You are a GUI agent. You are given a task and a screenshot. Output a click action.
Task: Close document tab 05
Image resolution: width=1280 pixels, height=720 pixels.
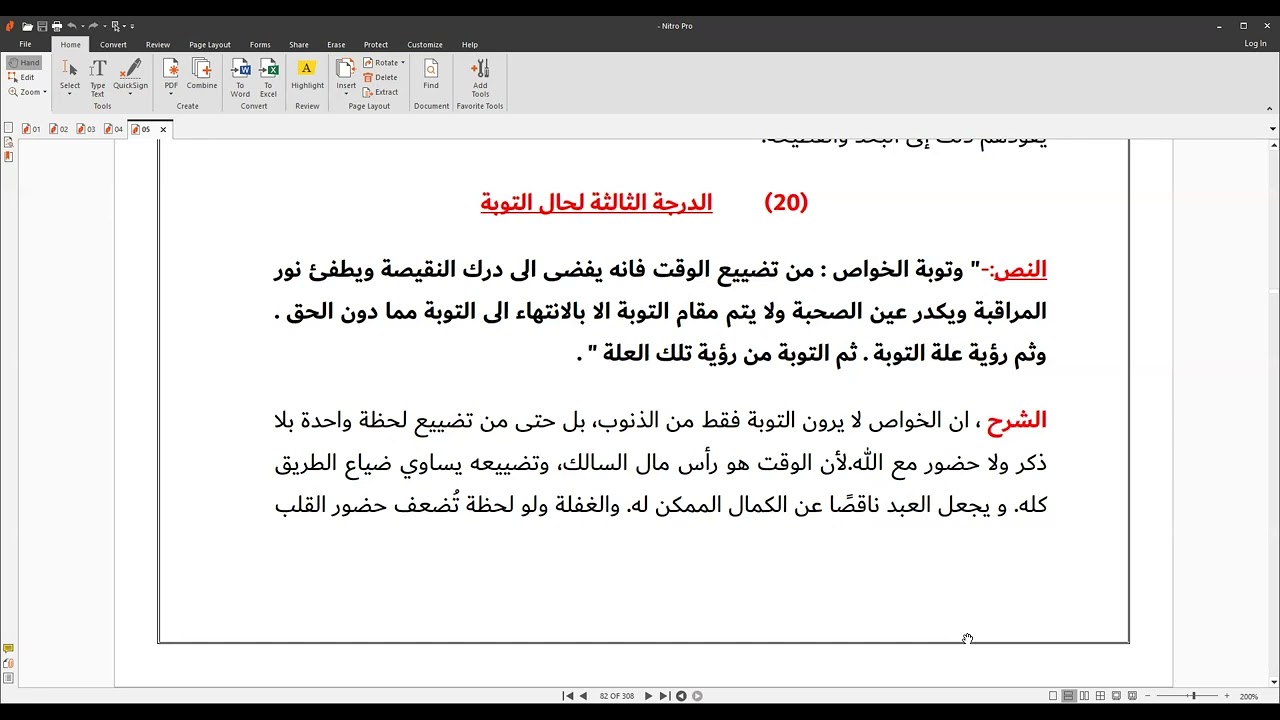click(x=163, y=130)
